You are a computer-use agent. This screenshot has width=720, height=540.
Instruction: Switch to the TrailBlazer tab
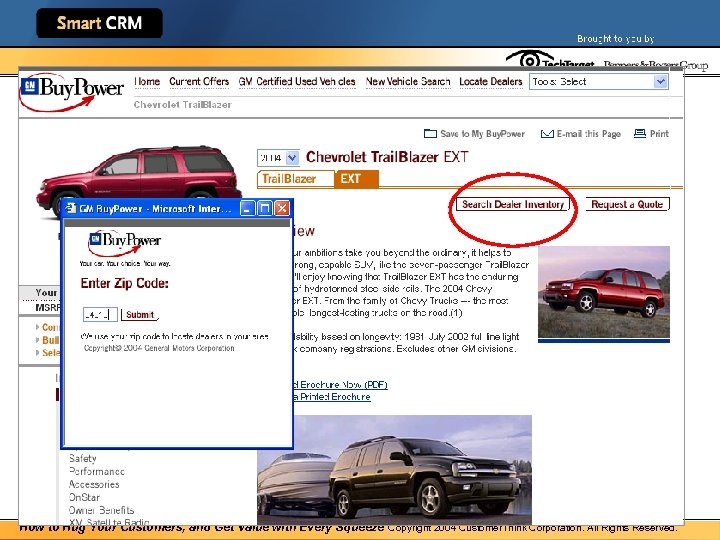click(296, 179)
